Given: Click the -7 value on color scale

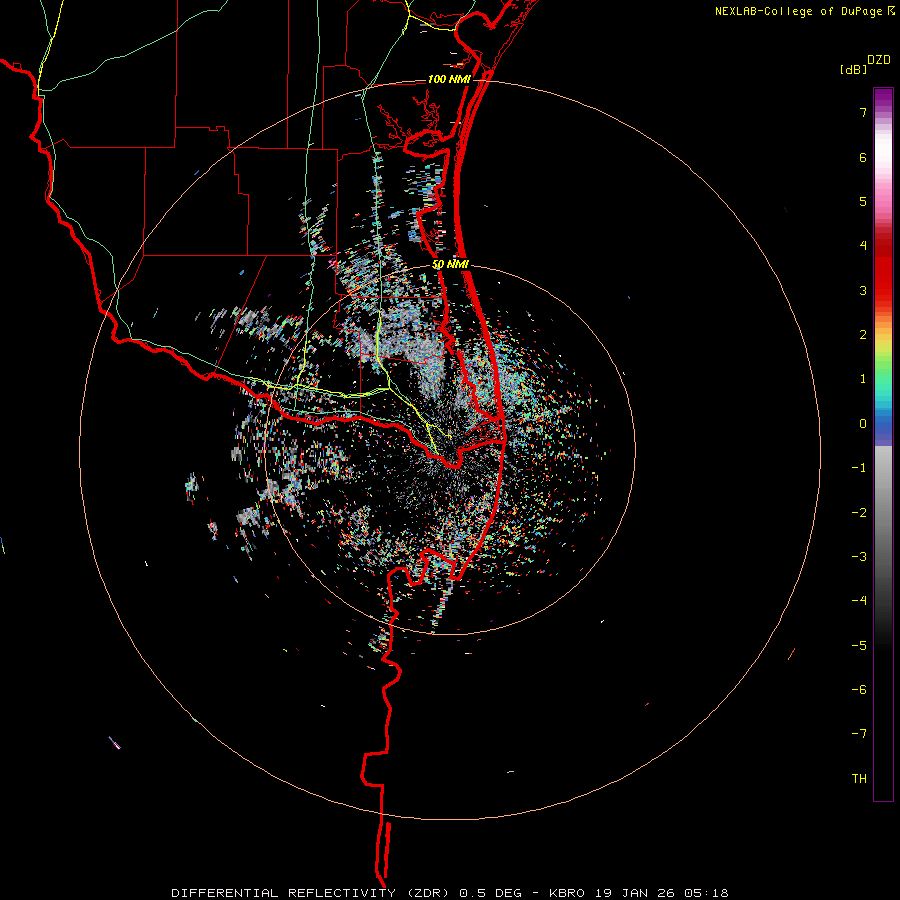Looking at the screenshot, I should click(859, 734).
